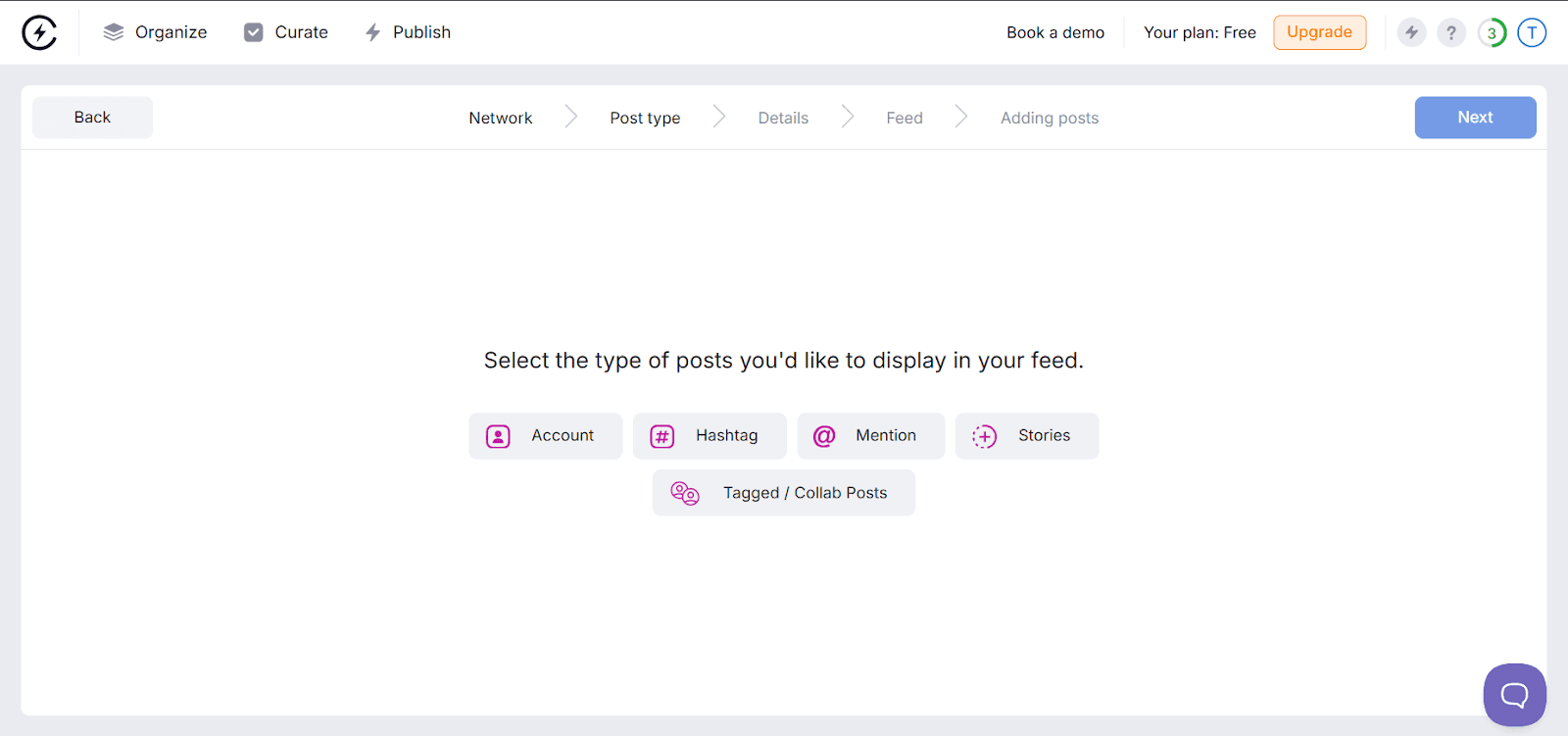Select the Feed step in wizard
Viewport: 1568px width, 736px height.
905,118
